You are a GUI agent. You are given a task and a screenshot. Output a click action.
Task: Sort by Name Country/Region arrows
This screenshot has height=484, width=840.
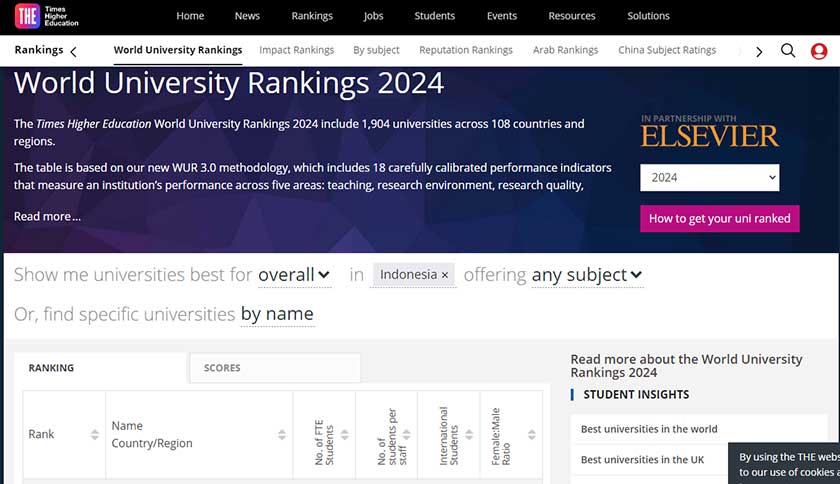click(282, 435)
